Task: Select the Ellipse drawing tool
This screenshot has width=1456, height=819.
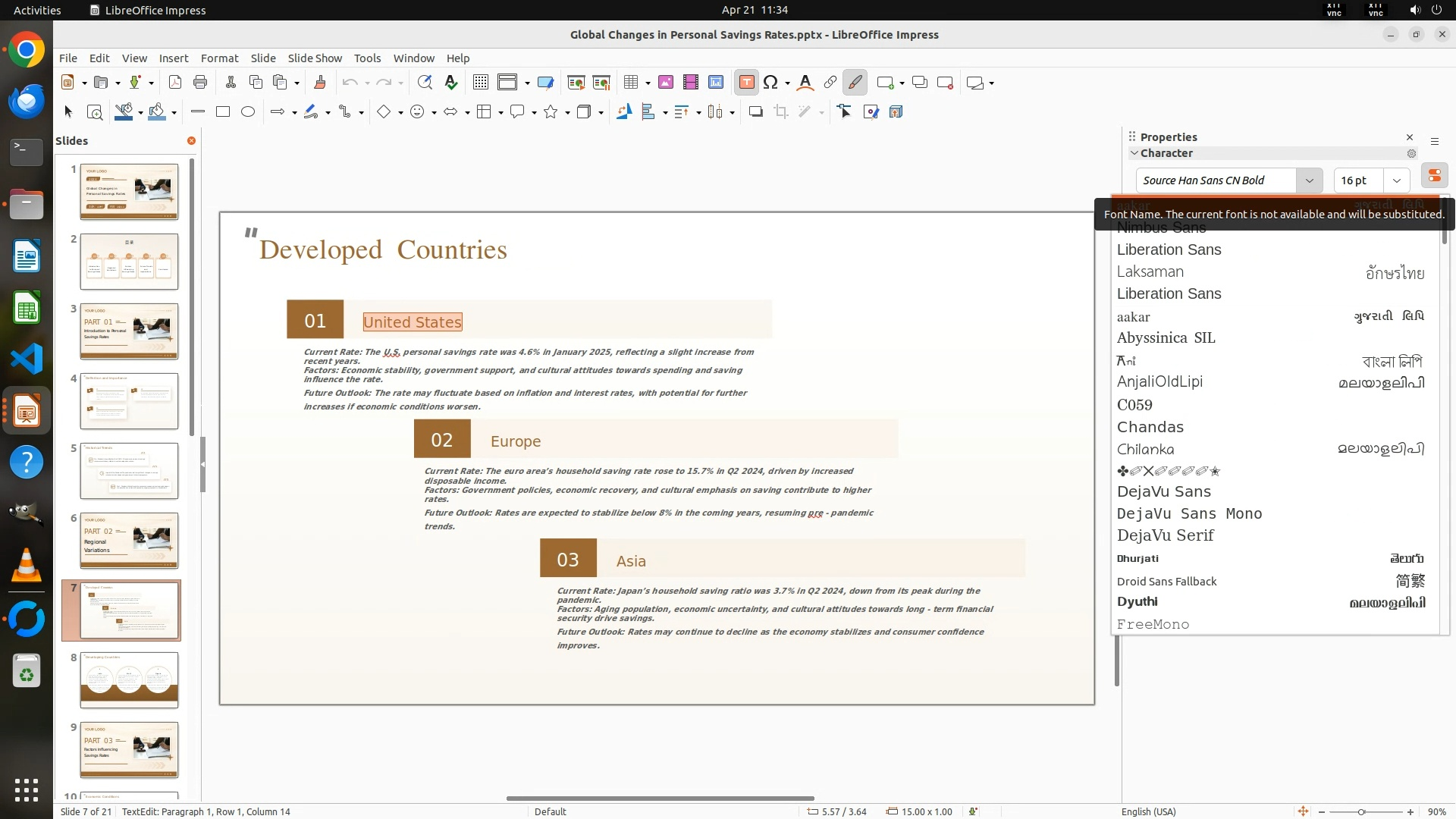Action: [x=248, y=112]
